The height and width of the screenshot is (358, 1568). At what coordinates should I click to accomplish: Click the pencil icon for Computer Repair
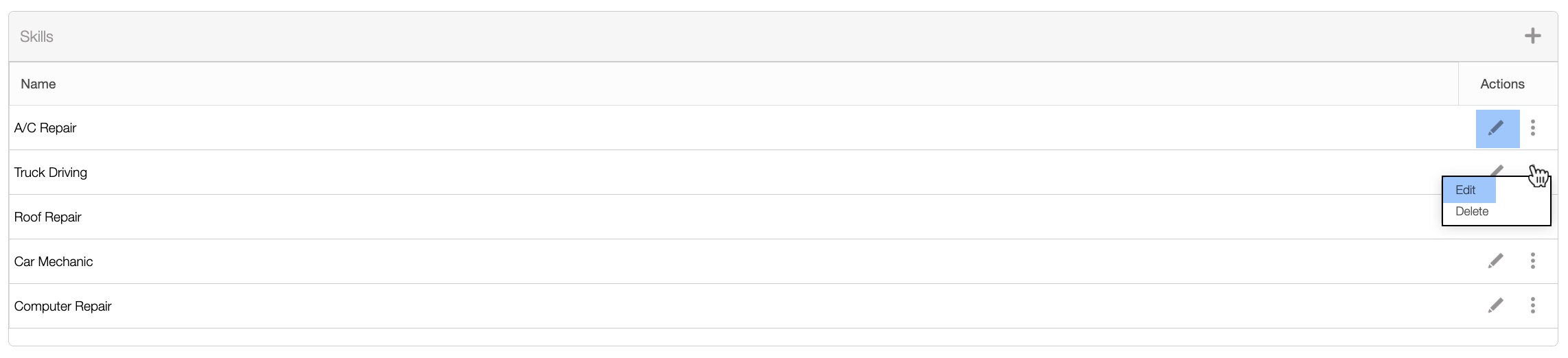(1496, 306)
